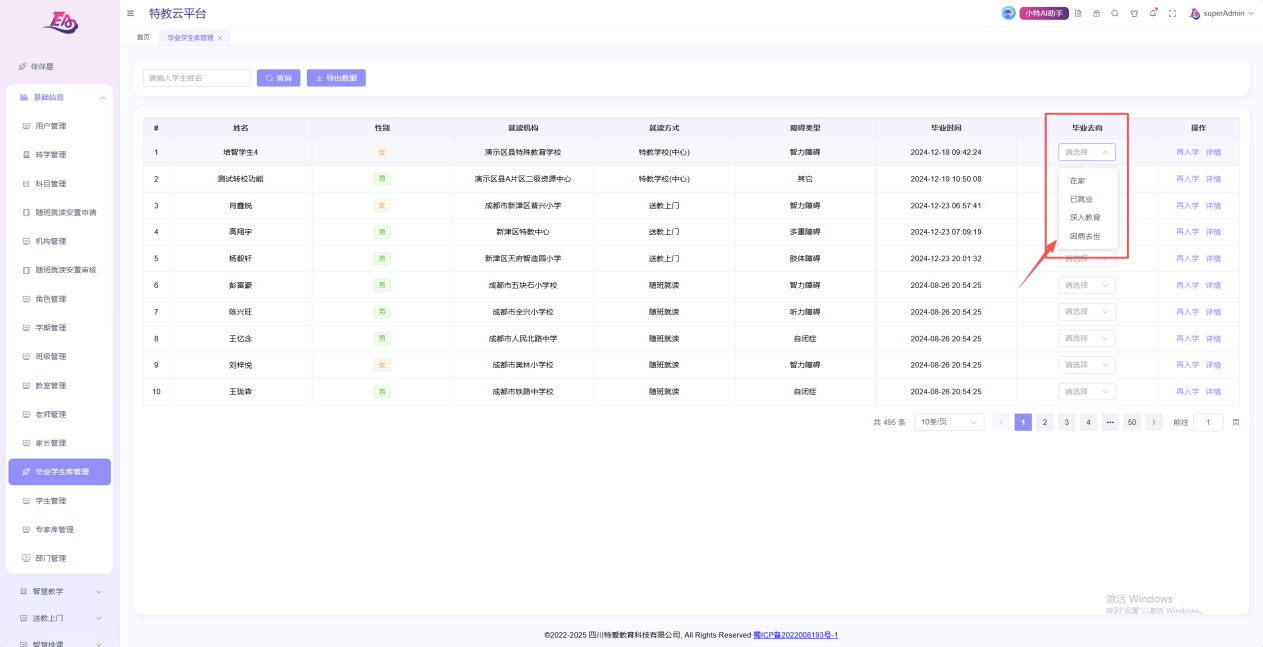
Task: Click 详情 for 高翊宇
Action: [1213, 231]
